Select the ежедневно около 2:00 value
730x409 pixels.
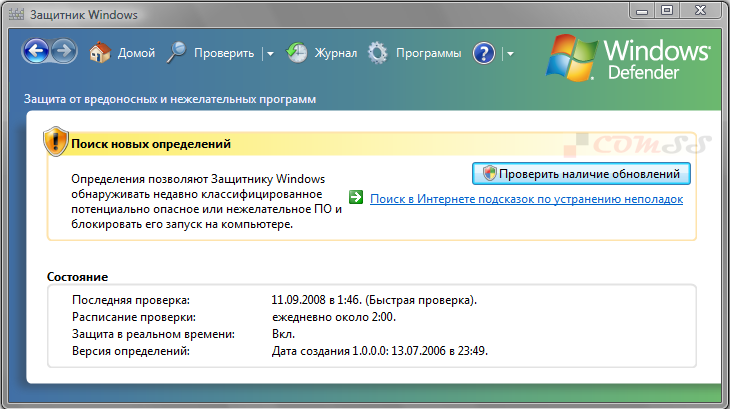(333, 317)
